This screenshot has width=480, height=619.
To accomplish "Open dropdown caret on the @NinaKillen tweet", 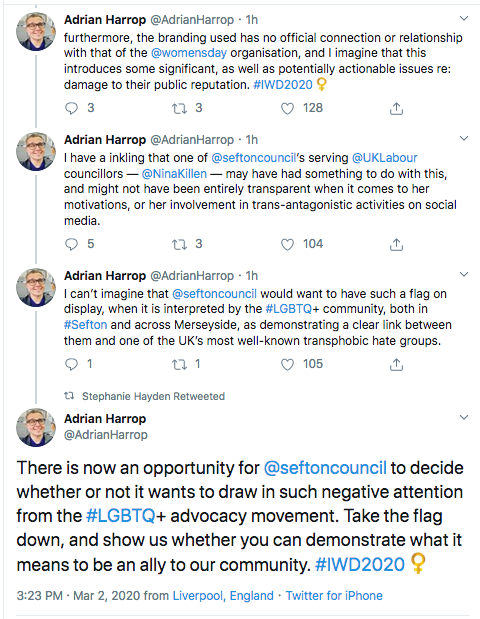I will coord(464,138).
